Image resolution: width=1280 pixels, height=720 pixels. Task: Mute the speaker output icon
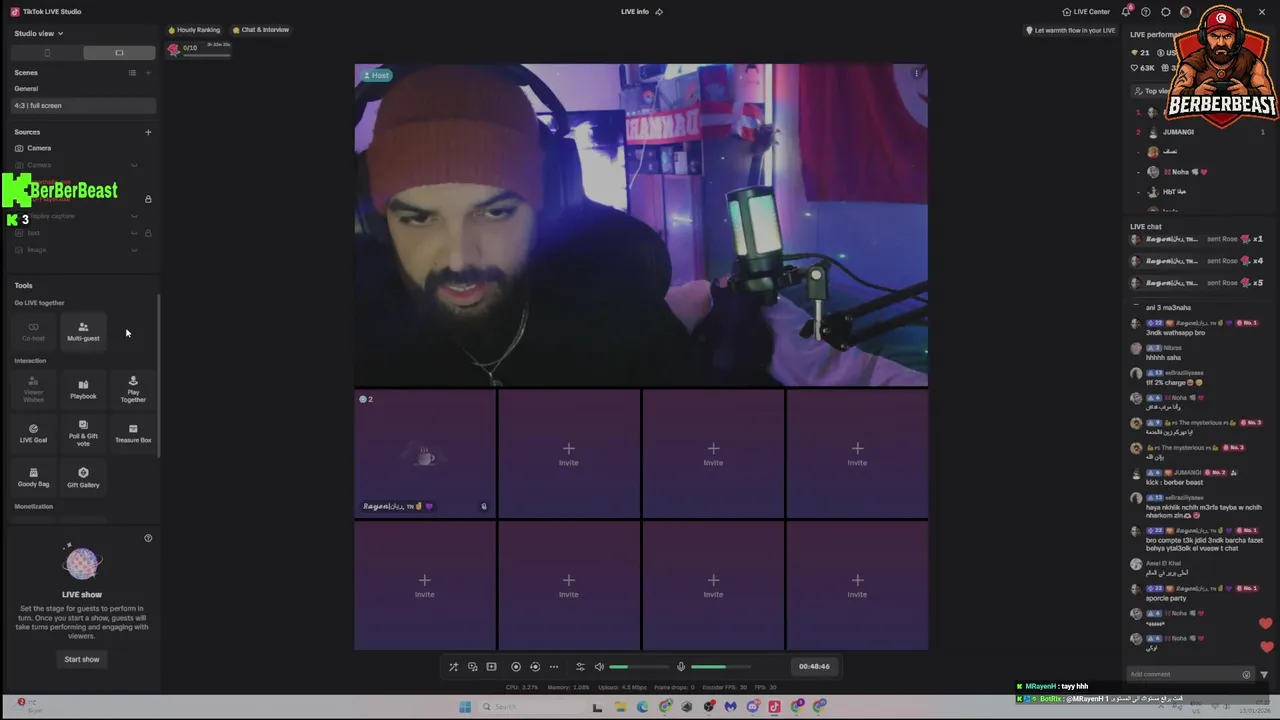click(599, 667)
